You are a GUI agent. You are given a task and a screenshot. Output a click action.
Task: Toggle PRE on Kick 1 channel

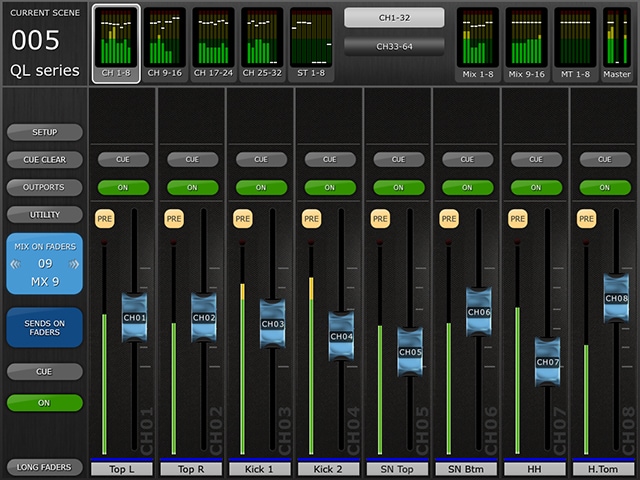[x=242, y=218]
